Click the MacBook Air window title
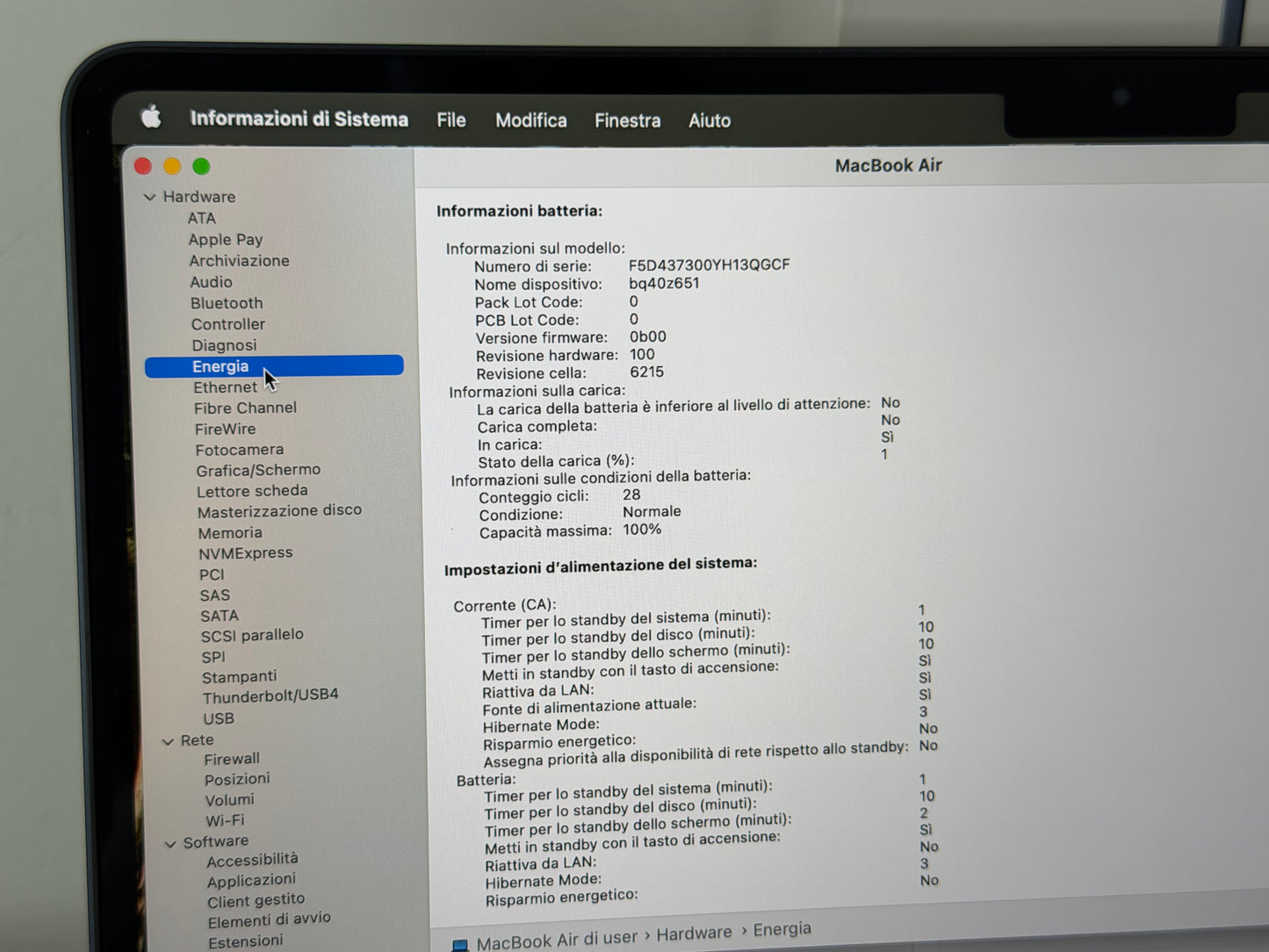 [x=888, y=165]
